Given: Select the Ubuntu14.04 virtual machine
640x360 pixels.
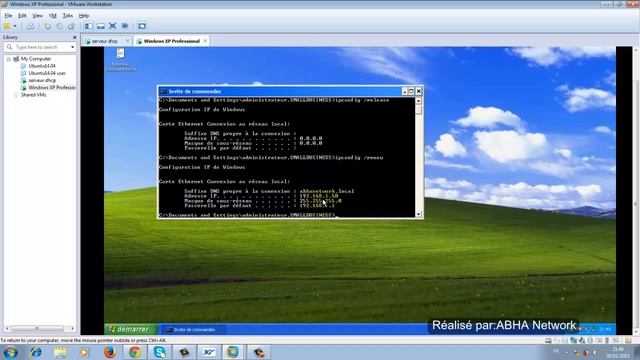Looking at the screenshot, I should [x=42, y=66].
